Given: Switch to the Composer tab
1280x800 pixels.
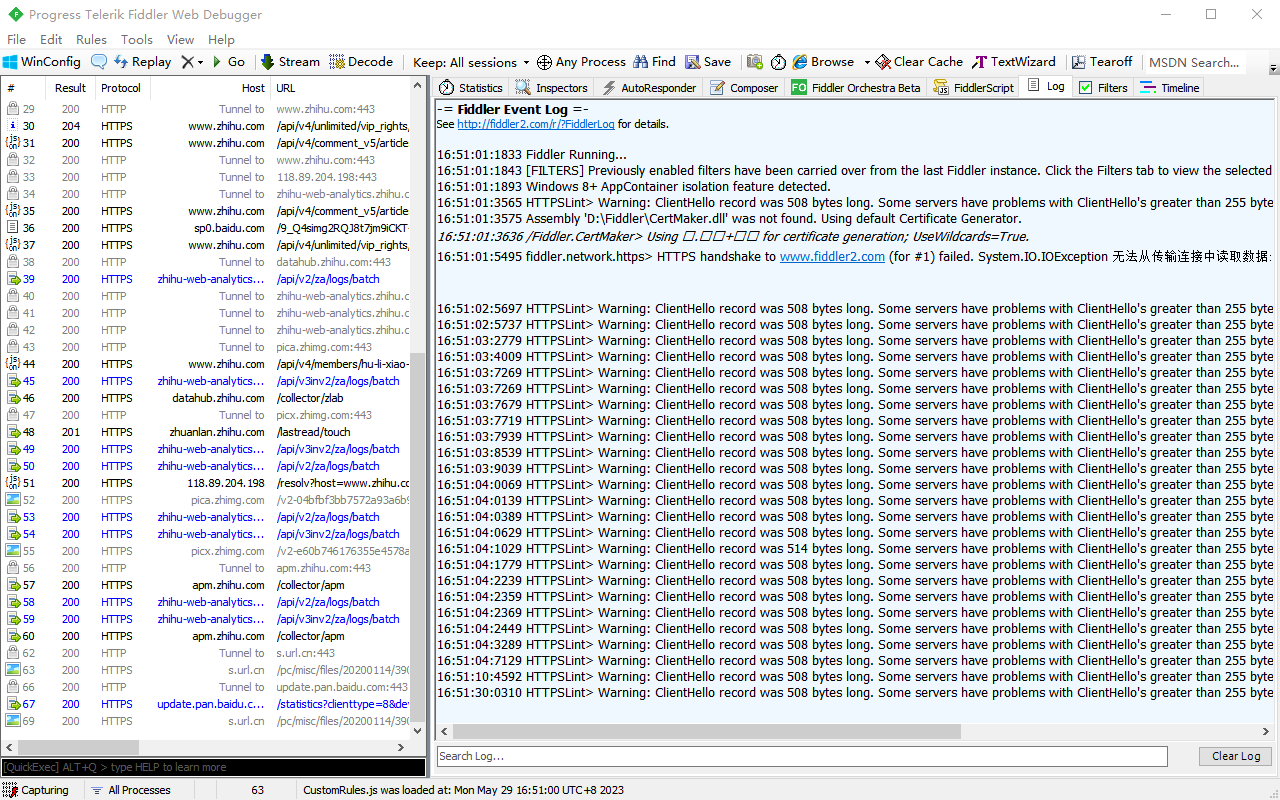Looking at the screenshot, I should (744, 88).
